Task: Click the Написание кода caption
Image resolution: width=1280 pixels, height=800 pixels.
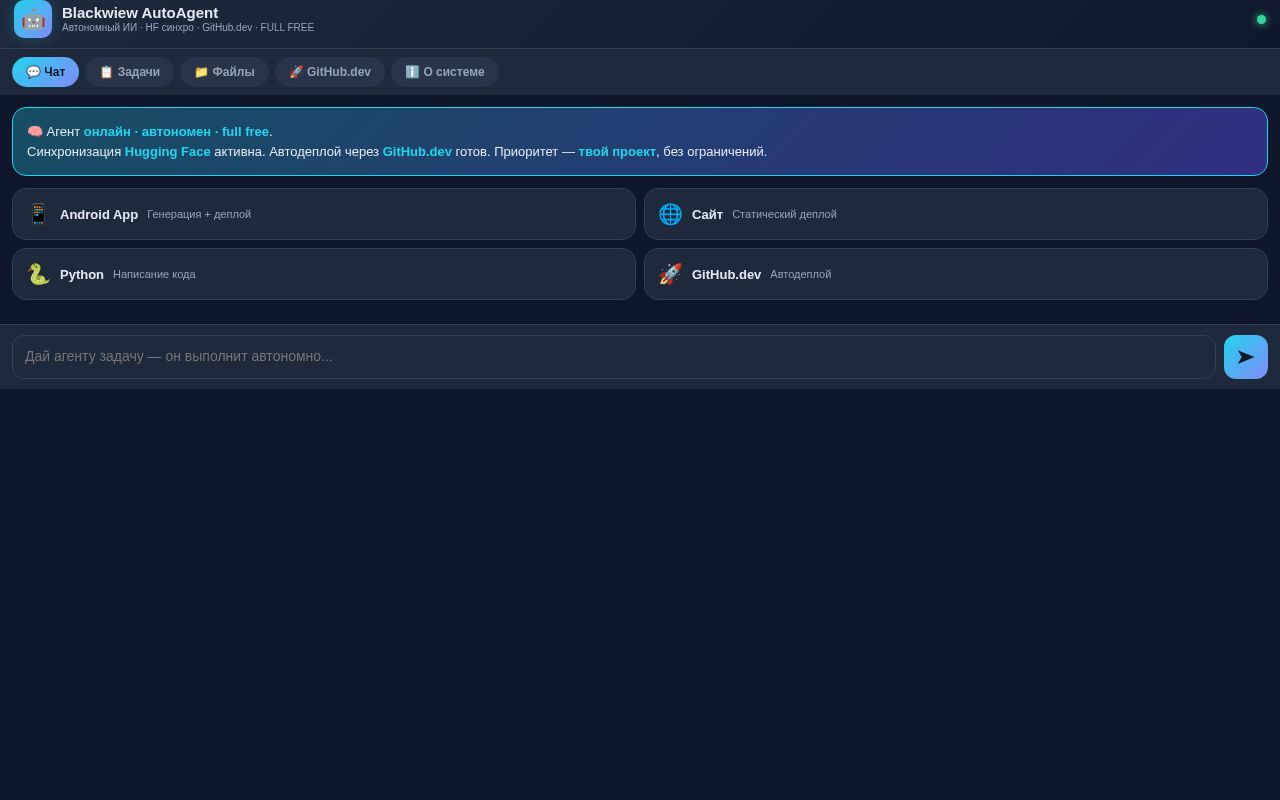Action: pos(154,274)
